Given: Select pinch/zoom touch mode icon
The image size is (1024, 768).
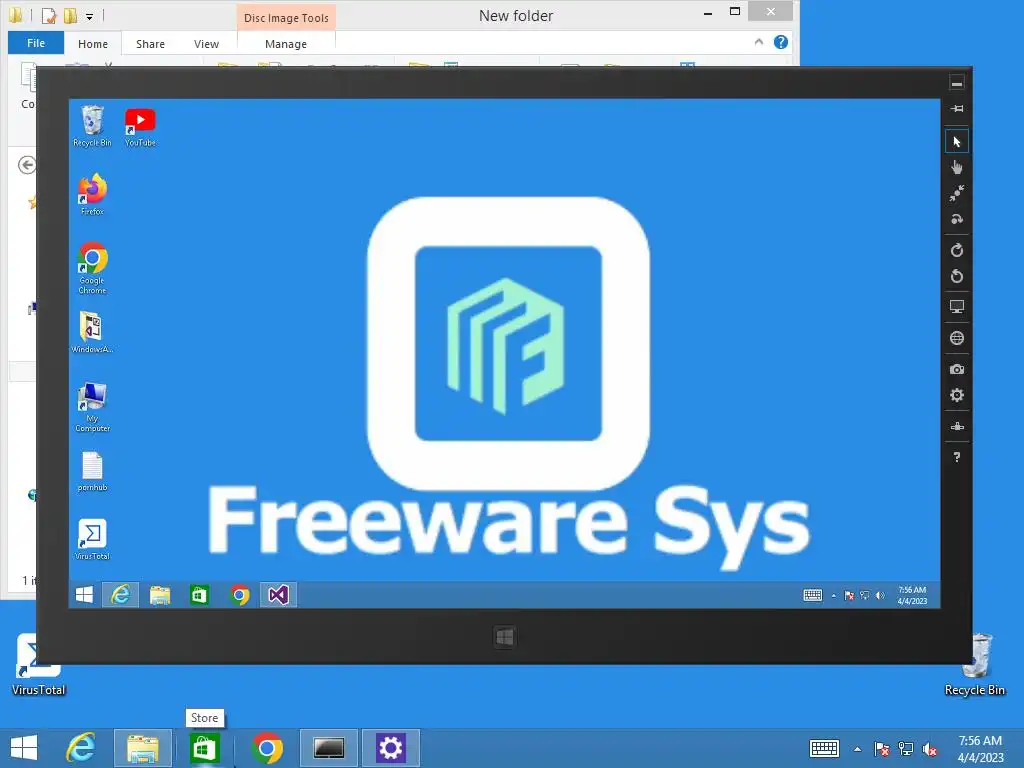Looking at the screenshot, I should pos(957,193).
